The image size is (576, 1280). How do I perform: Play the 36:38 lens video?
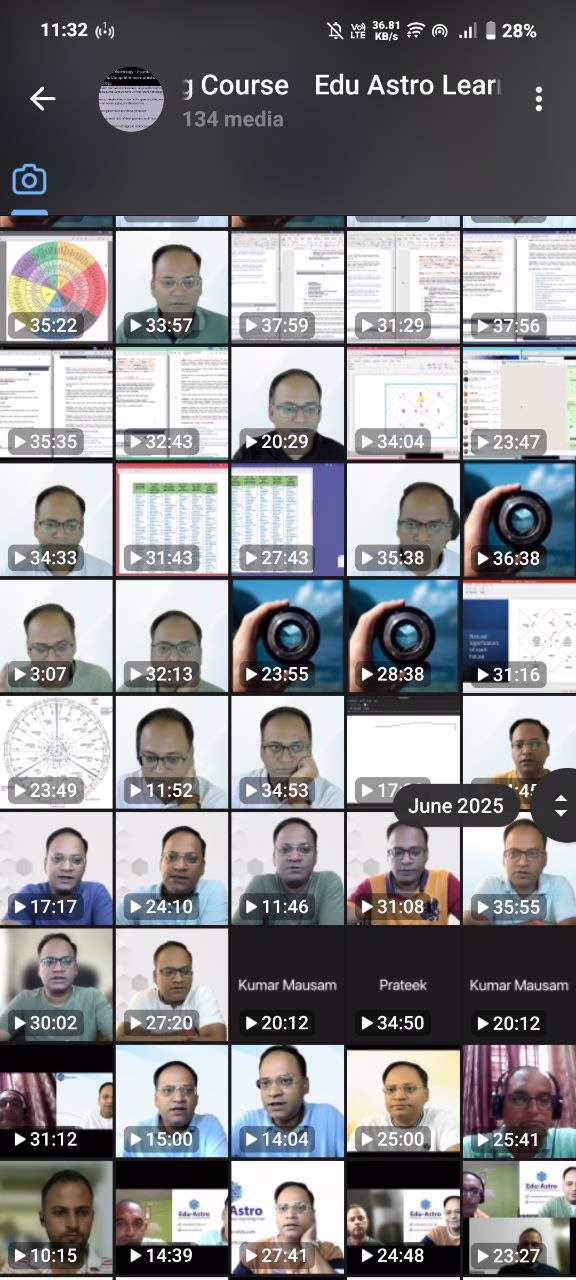point(519,519)
